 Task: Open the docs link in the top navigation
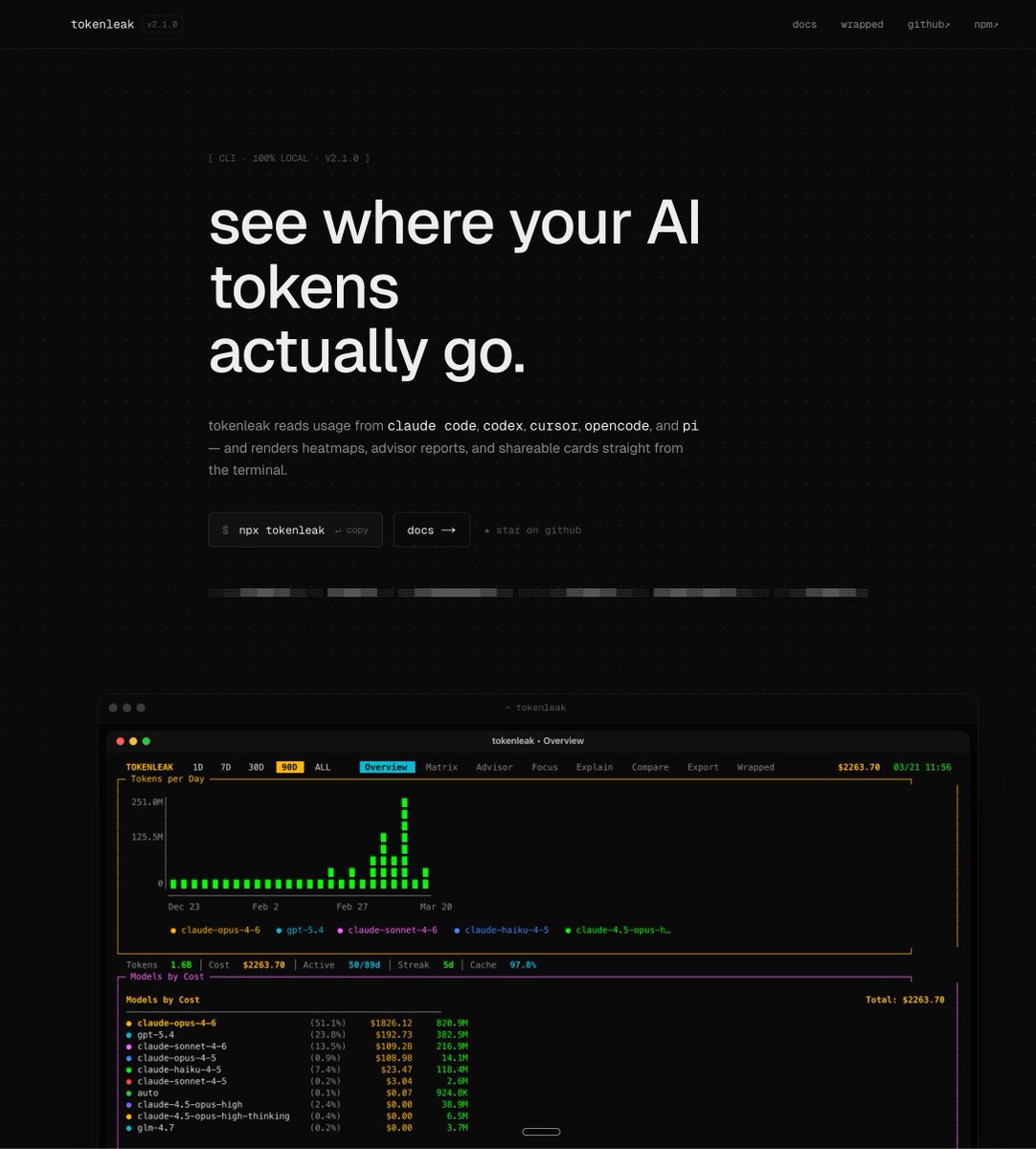804,24
